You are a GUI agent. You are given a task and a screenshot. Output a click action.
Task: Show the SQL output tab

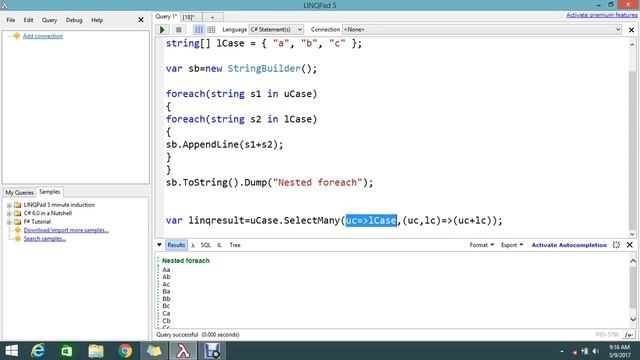coord(206,245)
